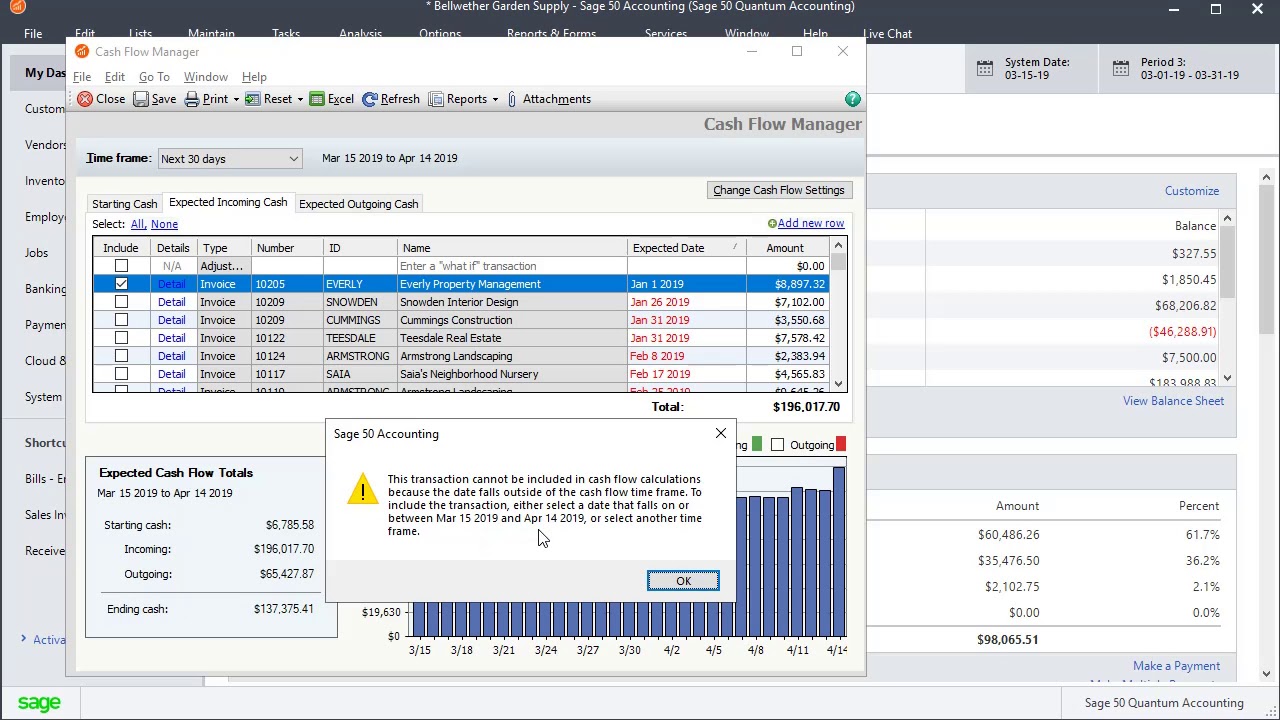
Task: Open the Cash Flow Manager Window menu
Action: click(x=205, y=77)
